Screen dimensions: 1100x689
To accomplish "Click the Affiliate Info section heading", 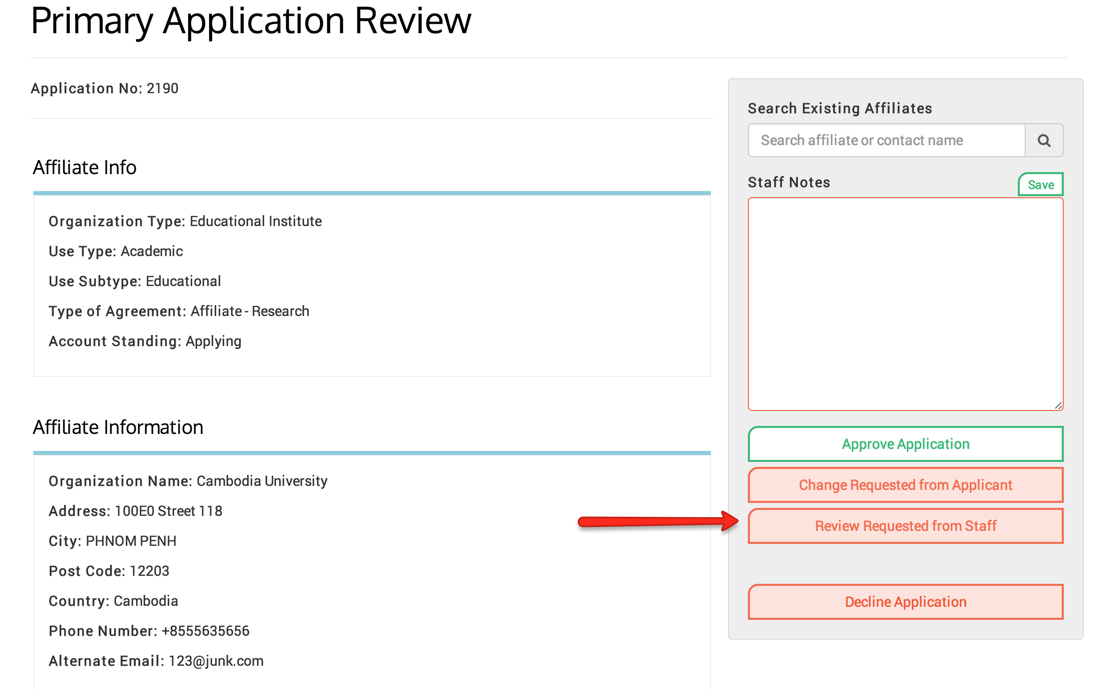I will click(x=85, y=168).
